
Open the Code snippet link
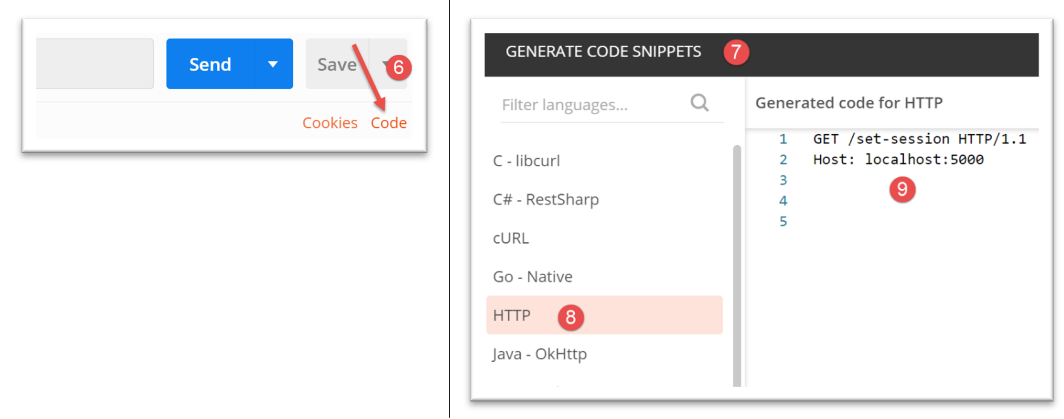pos(389,123)
